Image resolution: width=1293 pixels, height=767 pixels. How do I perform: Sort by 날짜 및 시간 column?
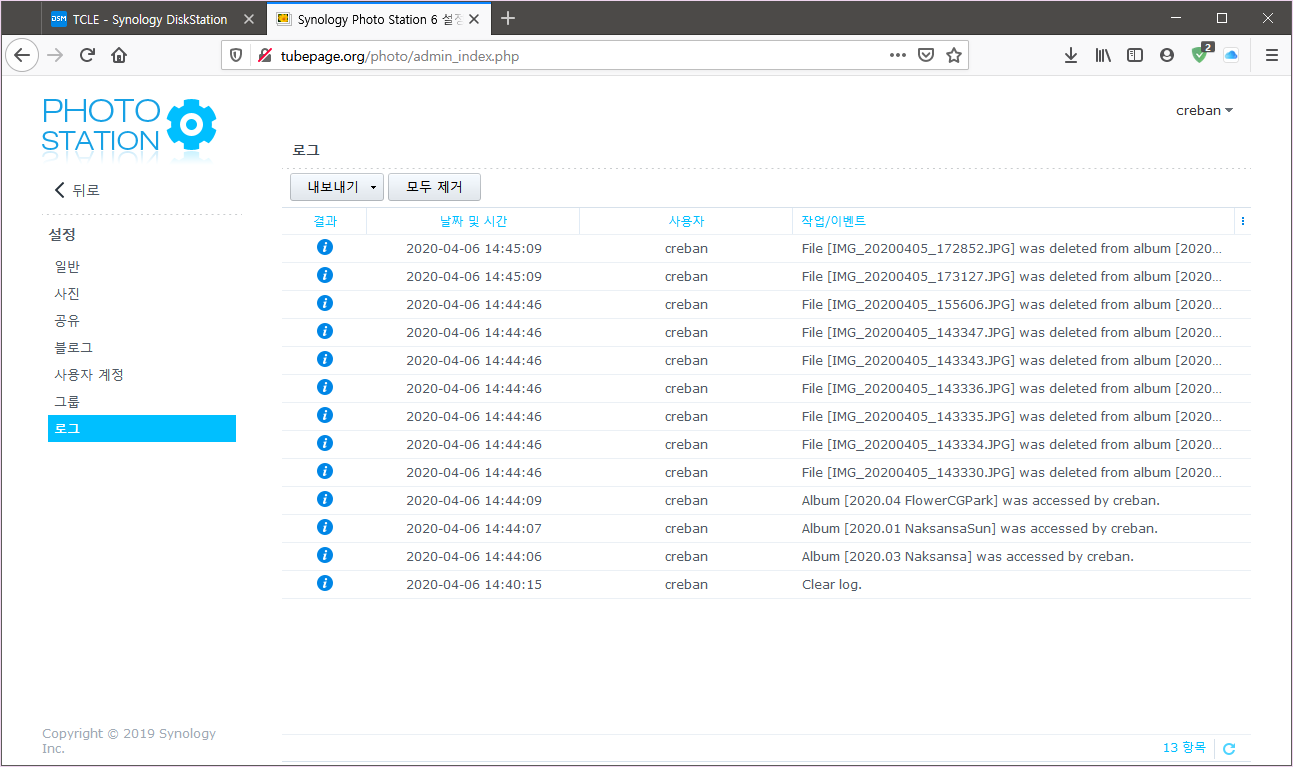pyautogui.click(x=473, y=221)
